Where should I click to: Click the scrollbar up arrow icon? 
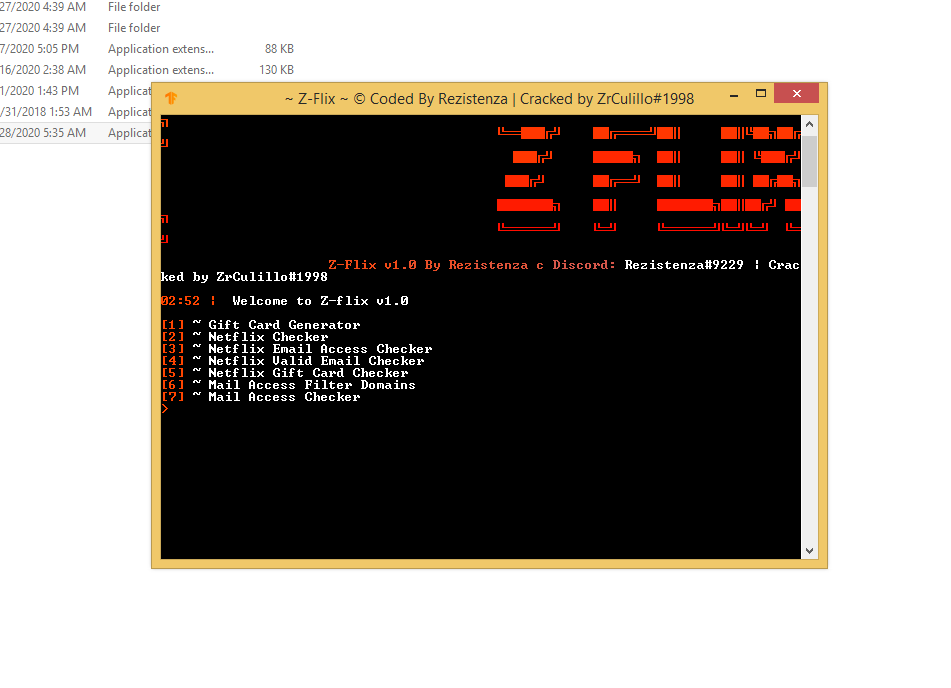tap(810, 123)
